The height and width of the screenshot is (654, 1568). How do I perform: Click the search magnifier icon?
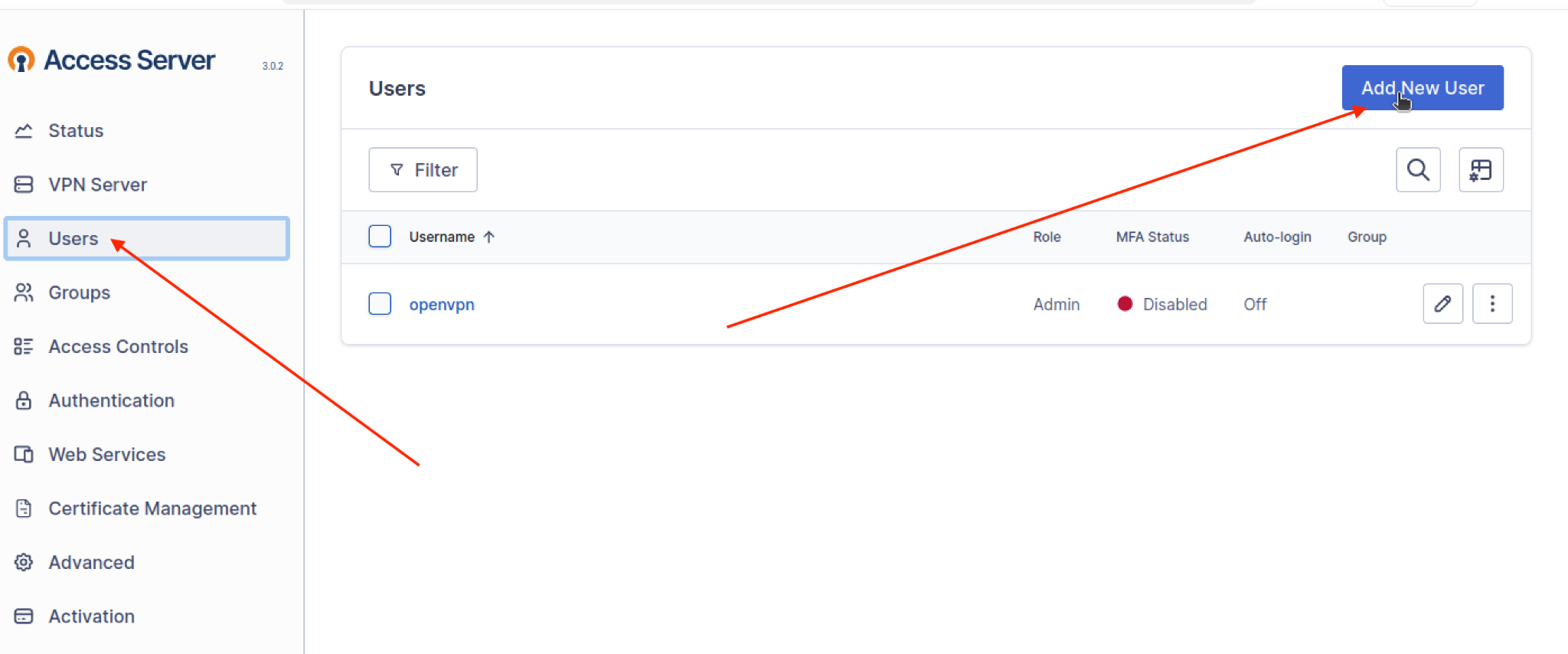pyautogui.click(x=1418, y=170)
